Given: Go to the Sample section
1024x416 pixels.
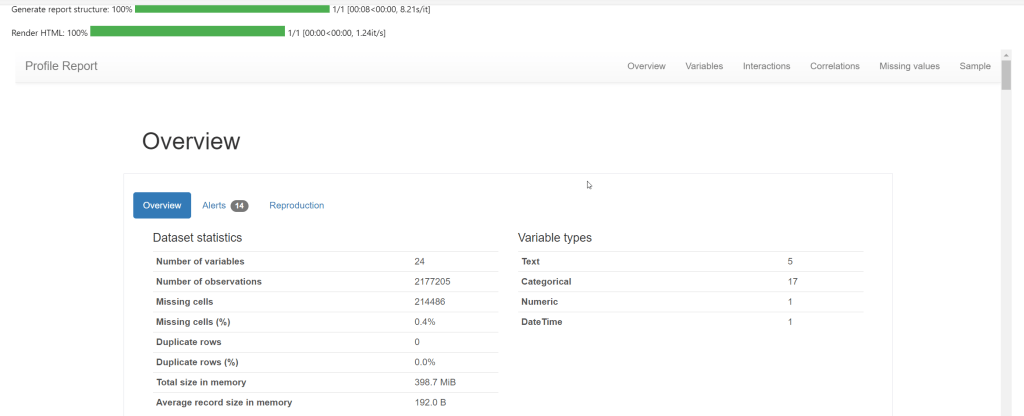Looking at the screenshot, I should tap(975, 66).
